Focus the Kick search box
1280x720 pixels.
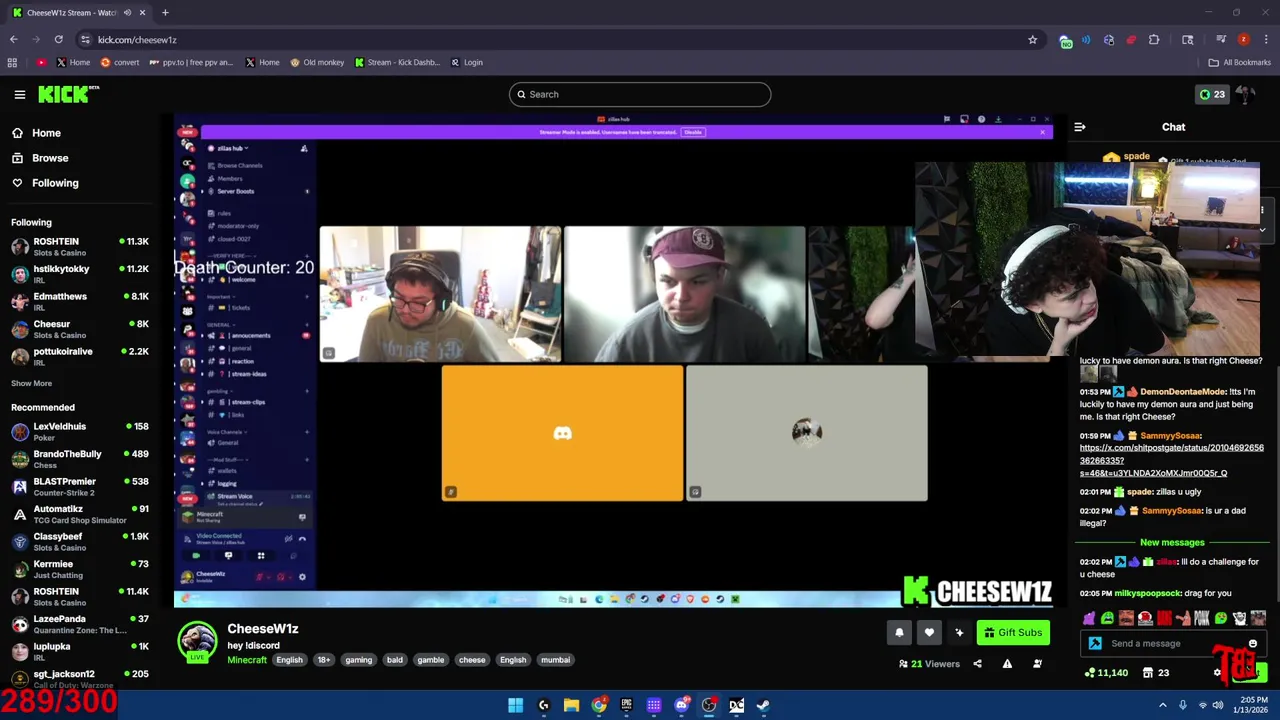pos(640,94)
